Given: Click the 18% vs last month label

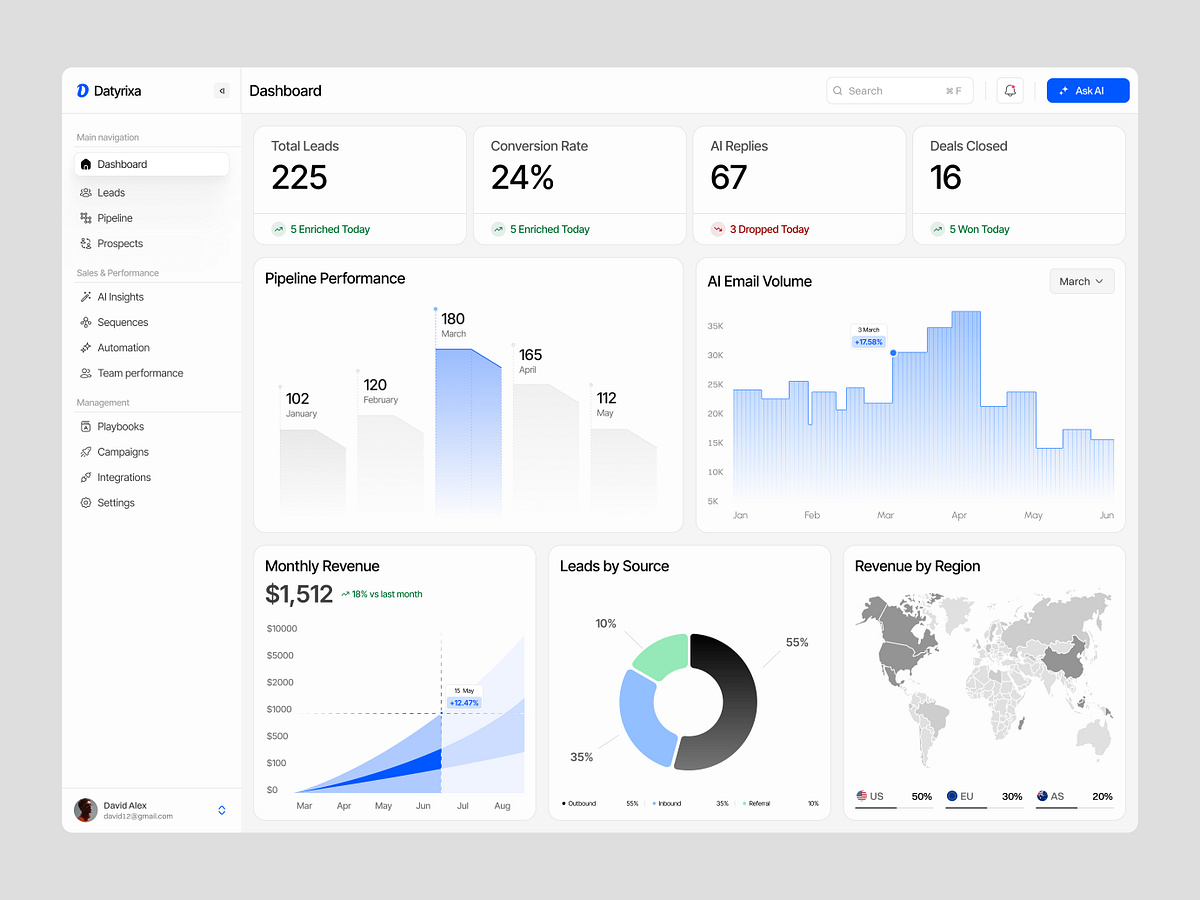Looking at the screenshot, I should 381,594.
